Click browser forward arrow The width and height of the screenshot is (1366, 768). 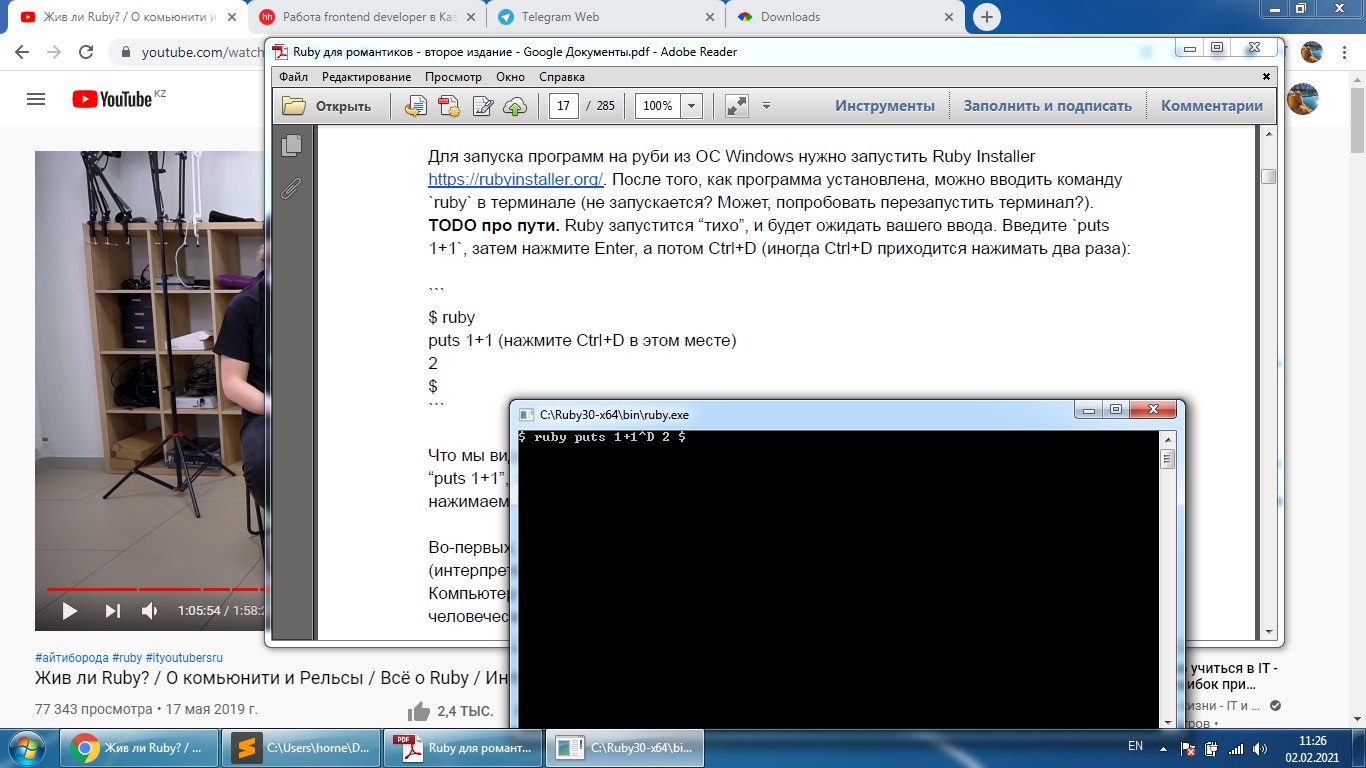tap(54, 52)
